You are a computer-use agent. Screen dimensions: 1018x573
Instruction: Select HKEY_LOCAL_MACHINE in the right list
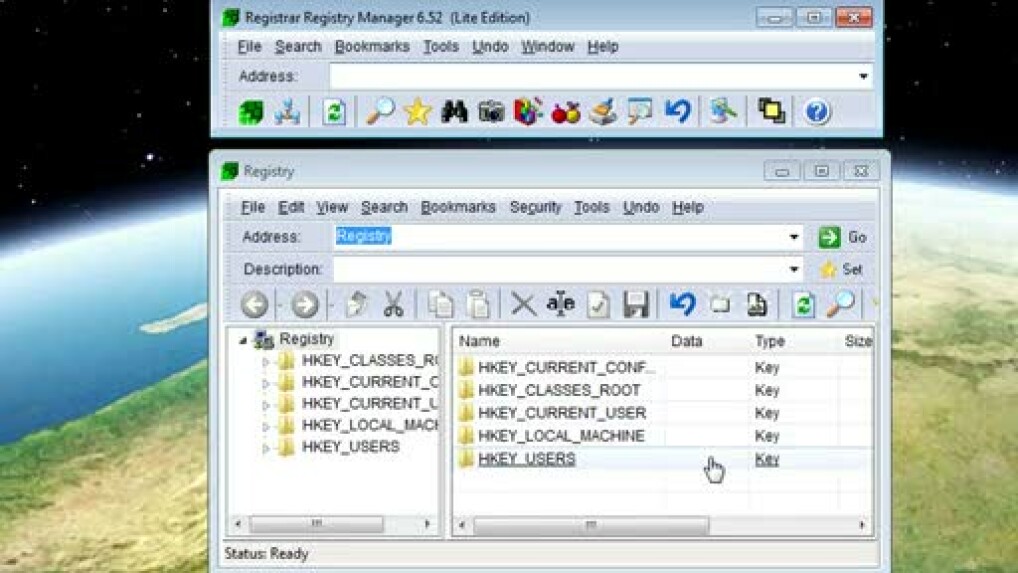click(560, 436)
